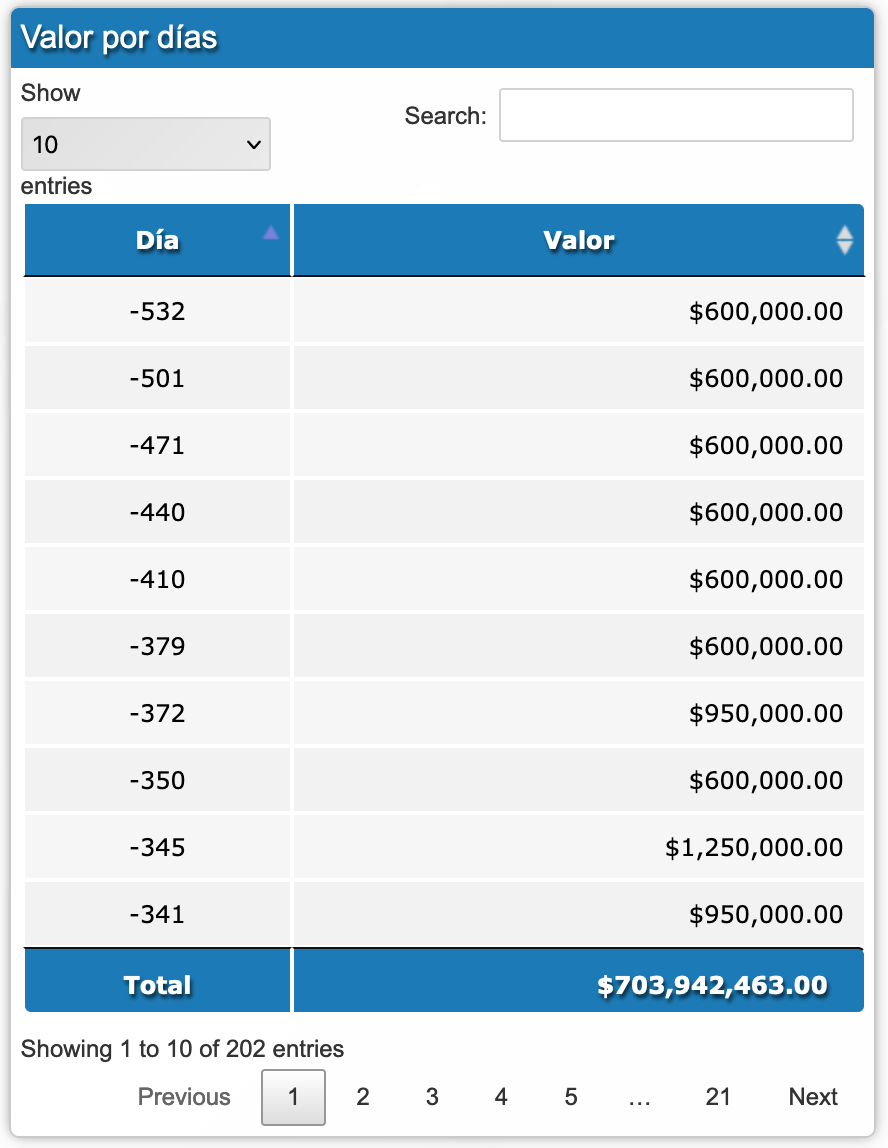Viewport: 888px width, 1148px height.
Task: Jump to last page 21
Action: click(718, 1097)
